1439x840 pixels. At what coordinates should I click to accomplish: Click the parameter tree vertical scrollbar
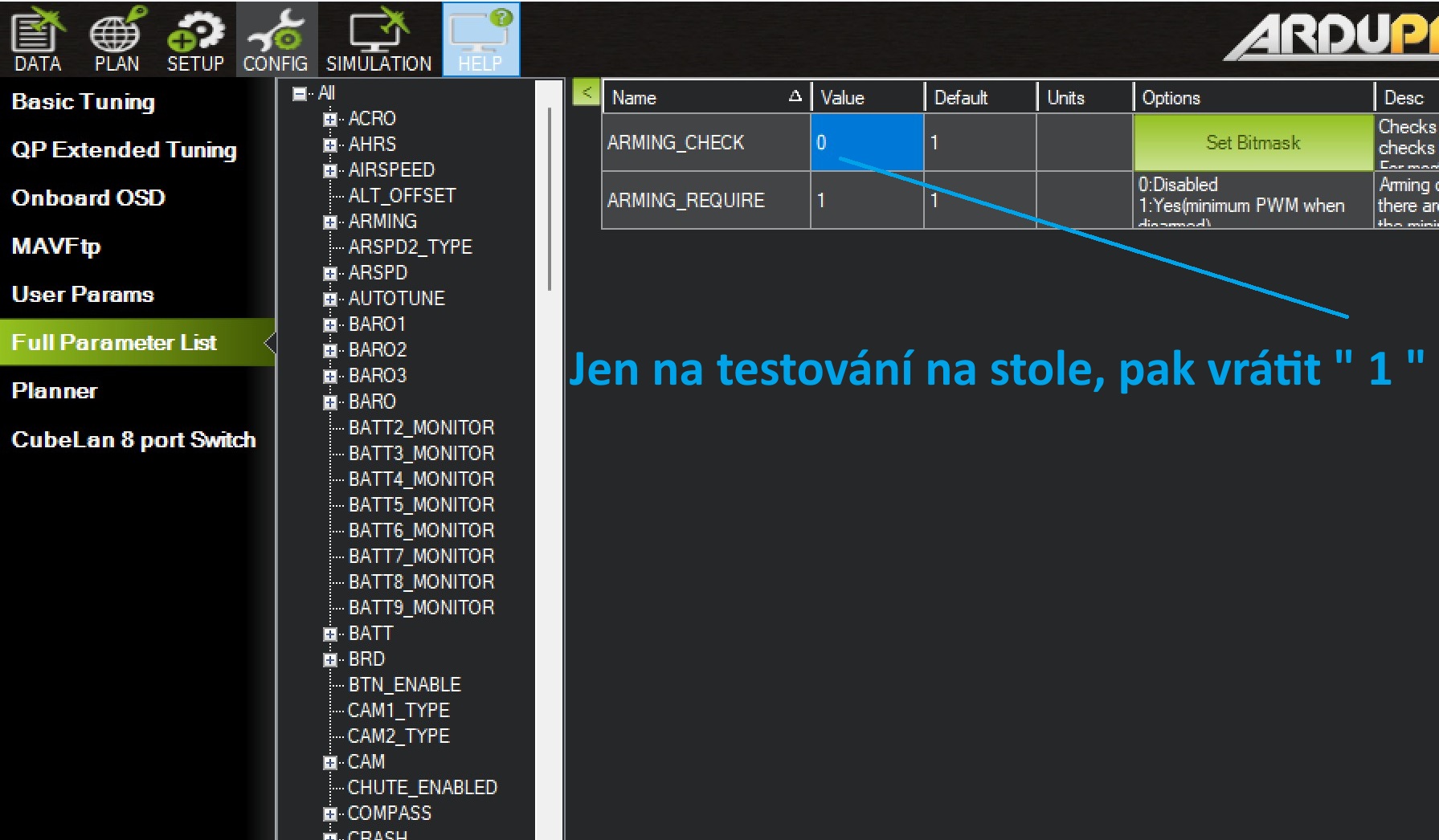(550, 201)
